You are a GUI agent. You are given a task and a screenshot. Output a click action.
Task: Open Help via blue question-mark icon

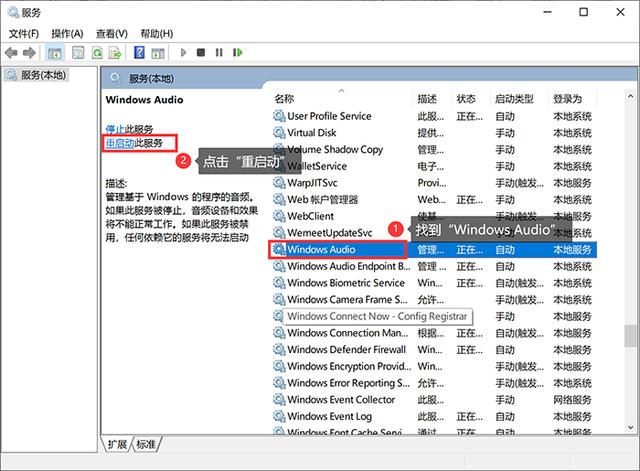tap(140, 52)
